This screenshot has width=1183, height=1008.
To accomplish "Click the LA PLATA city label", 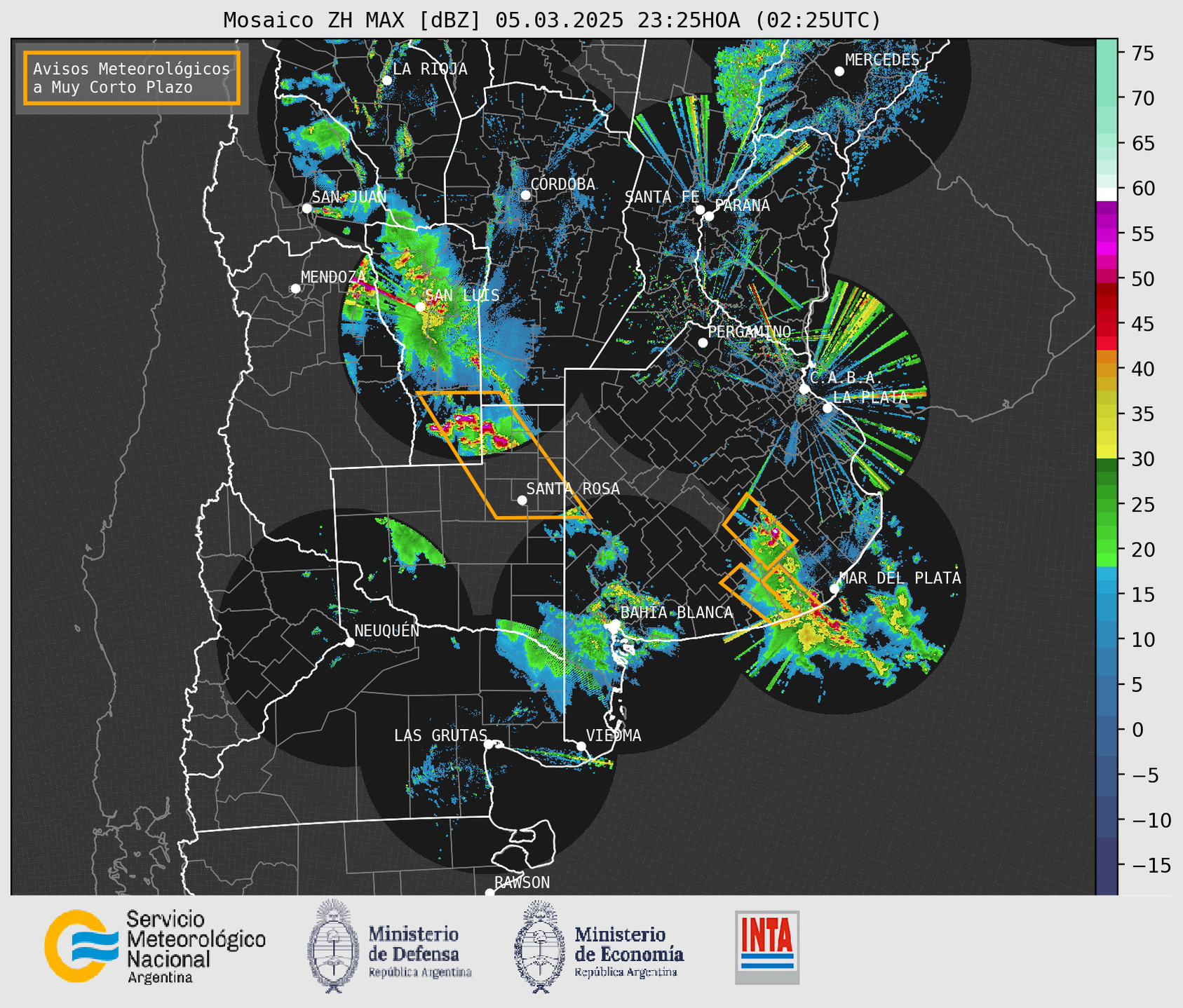I will [870, 397].
